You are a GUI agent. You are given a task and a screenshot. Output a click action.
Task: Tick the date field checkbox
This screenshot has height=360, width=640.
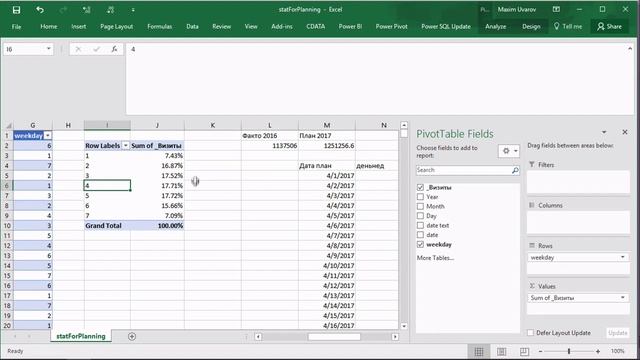420,235
